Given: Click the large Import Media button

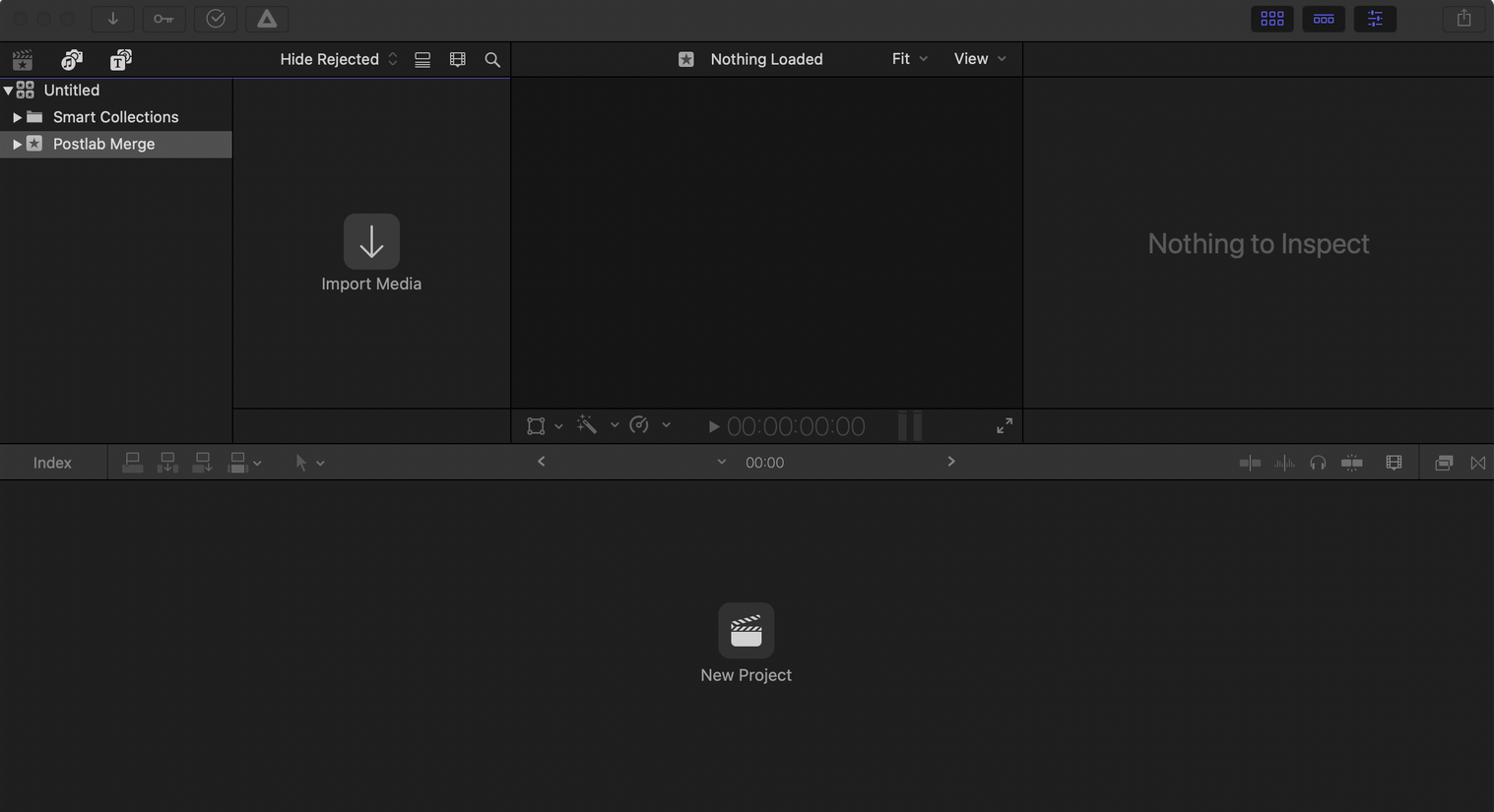Looking at the screenshot, I should [x=371, y=241].
